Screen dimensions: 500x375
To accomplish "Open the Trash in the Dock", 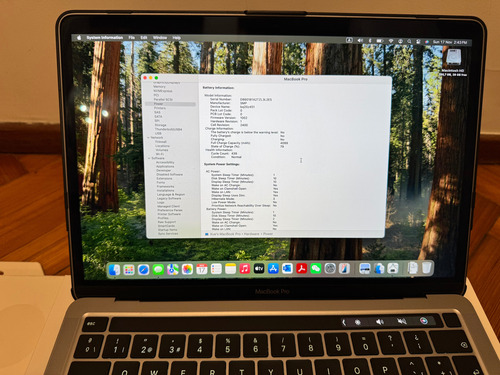I will pyautogui.click(x=427, y=268).
